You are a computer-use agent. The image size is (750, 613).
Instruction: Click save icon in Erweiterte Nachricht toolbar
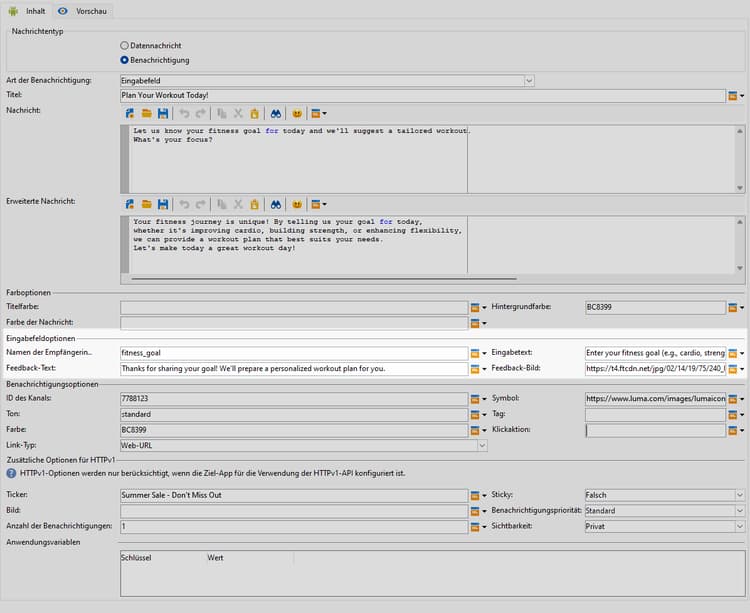[x=162, y=204]
